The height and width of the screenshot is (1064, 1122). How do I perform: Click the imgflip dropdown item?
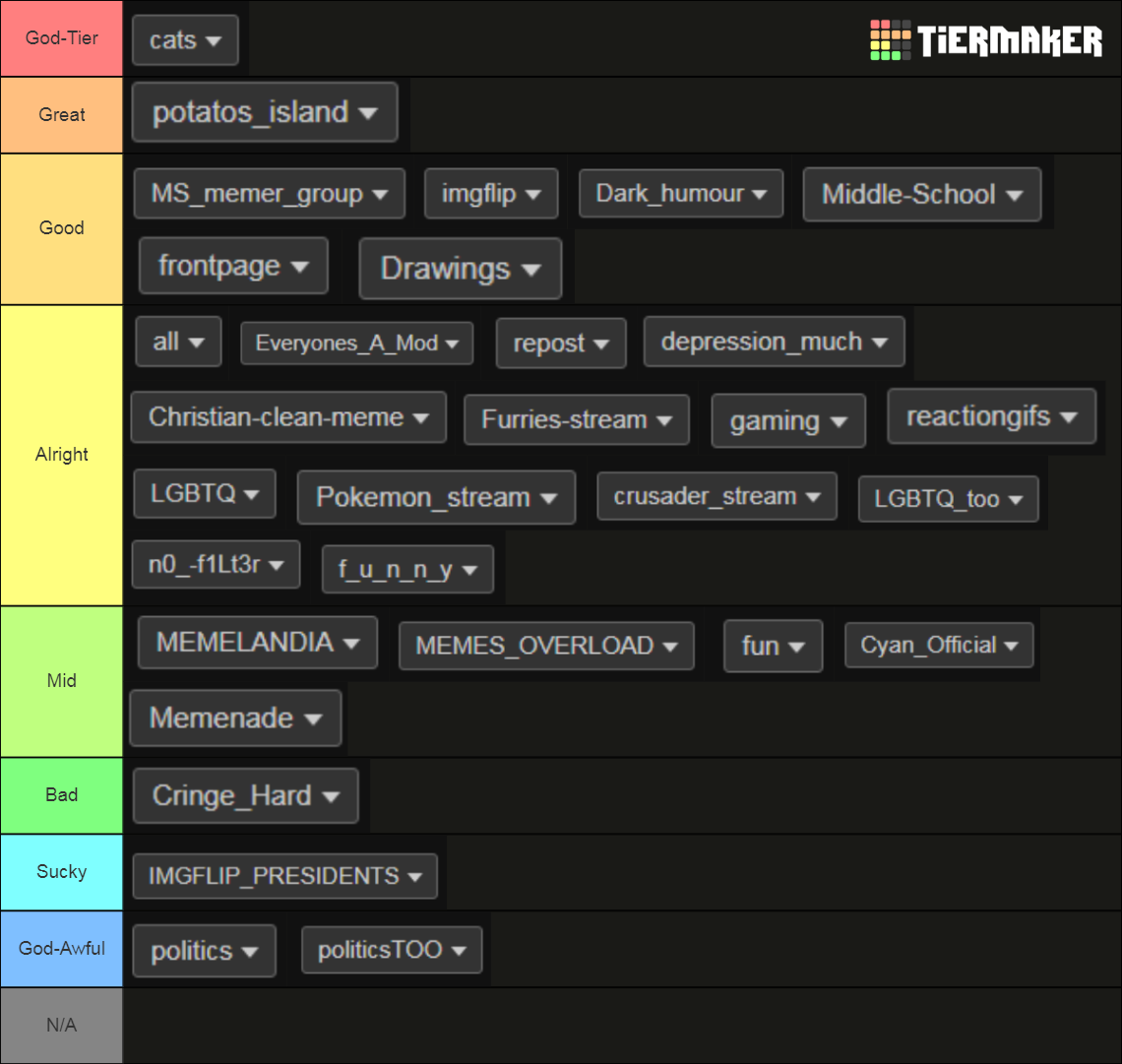[x=491, y=193]
